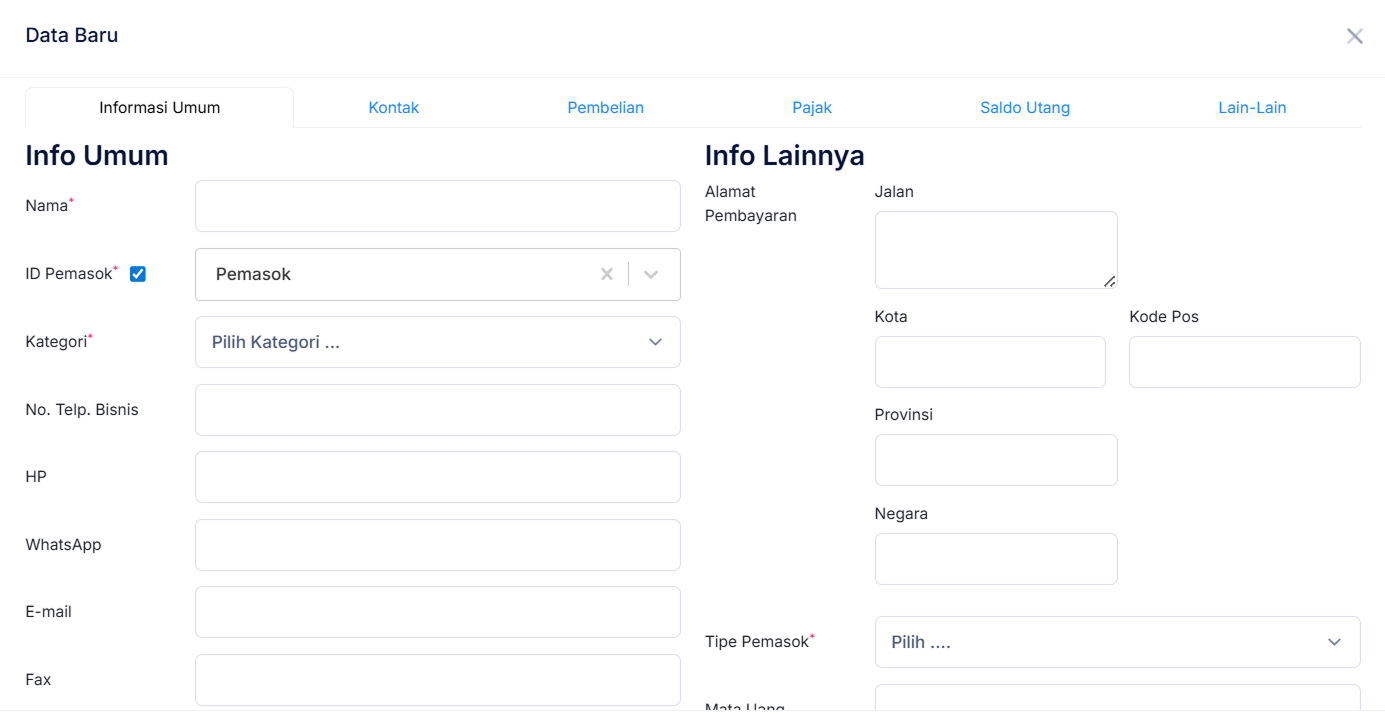Click the Nama input field

click(x=437, y=206)
